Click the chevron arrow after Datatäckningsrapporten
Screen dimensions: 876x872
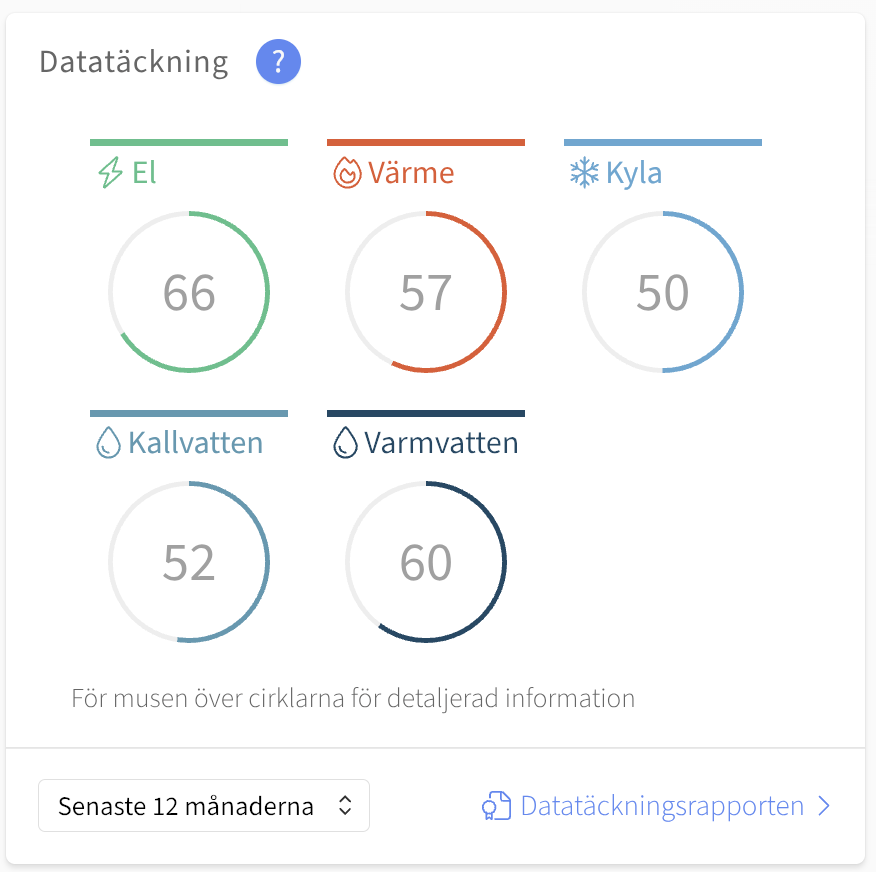[824, 806]
